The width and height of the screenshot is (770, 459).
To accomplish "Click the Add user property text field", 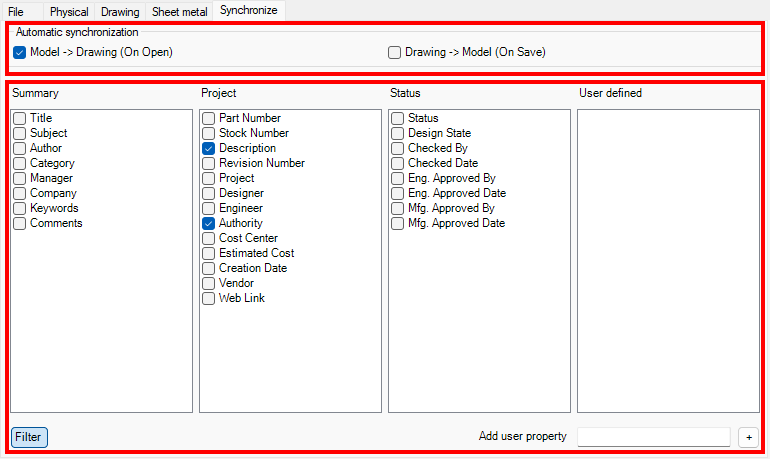I will point(654,436).
